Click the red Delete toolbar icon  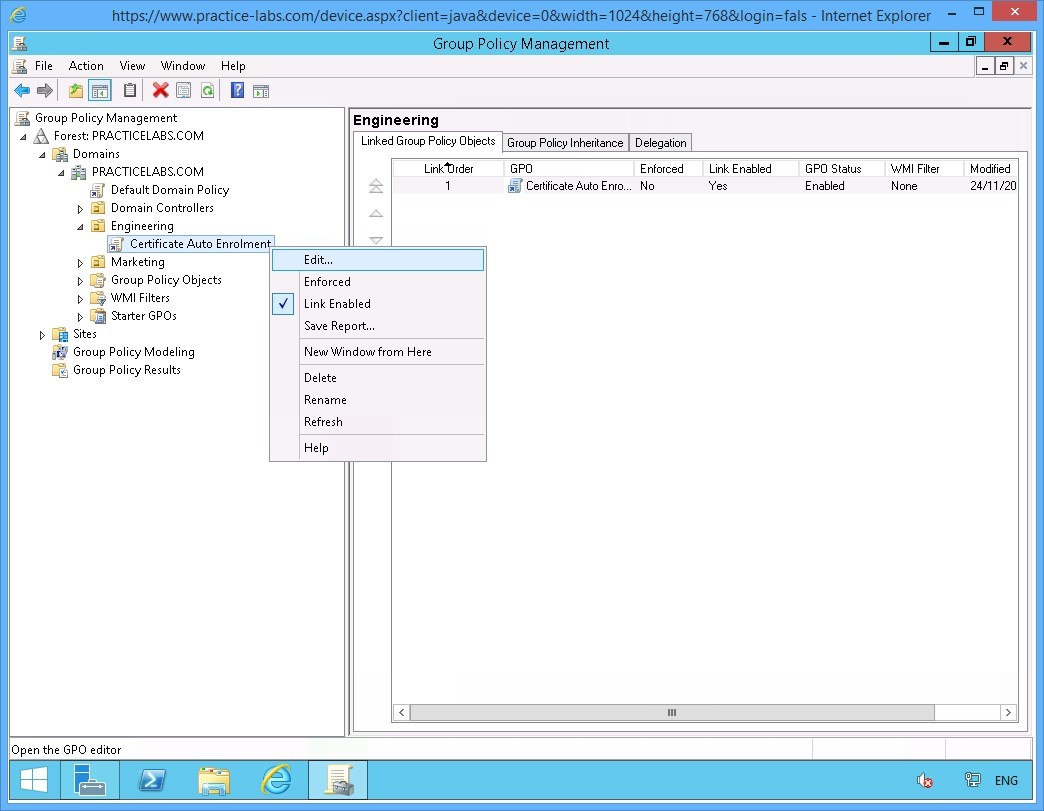(x=159, y=90)
